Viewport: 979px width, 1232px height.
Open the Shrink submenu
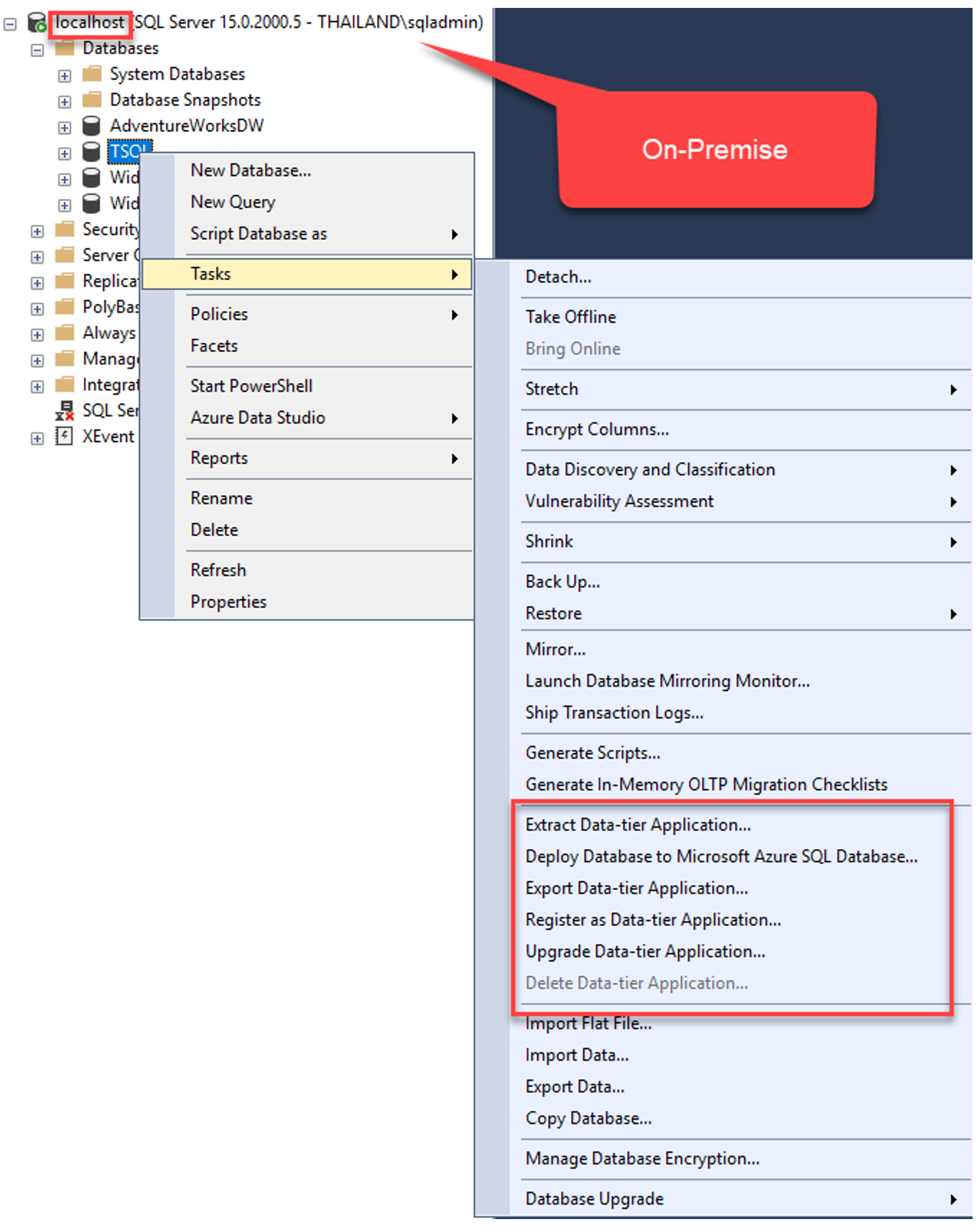(723, 541)
